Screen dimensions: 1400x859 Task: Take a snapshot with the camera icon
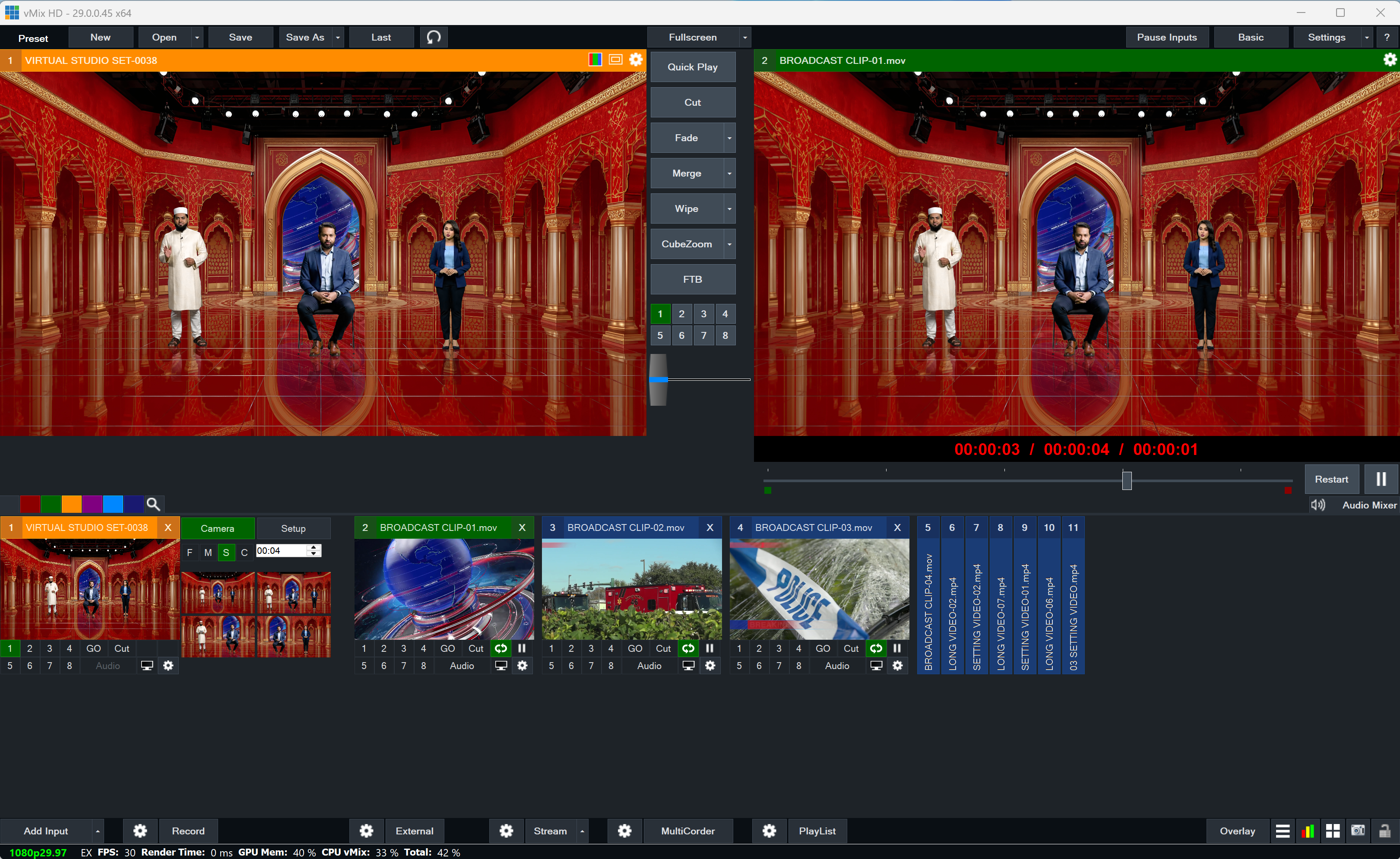coord(1357,831)
